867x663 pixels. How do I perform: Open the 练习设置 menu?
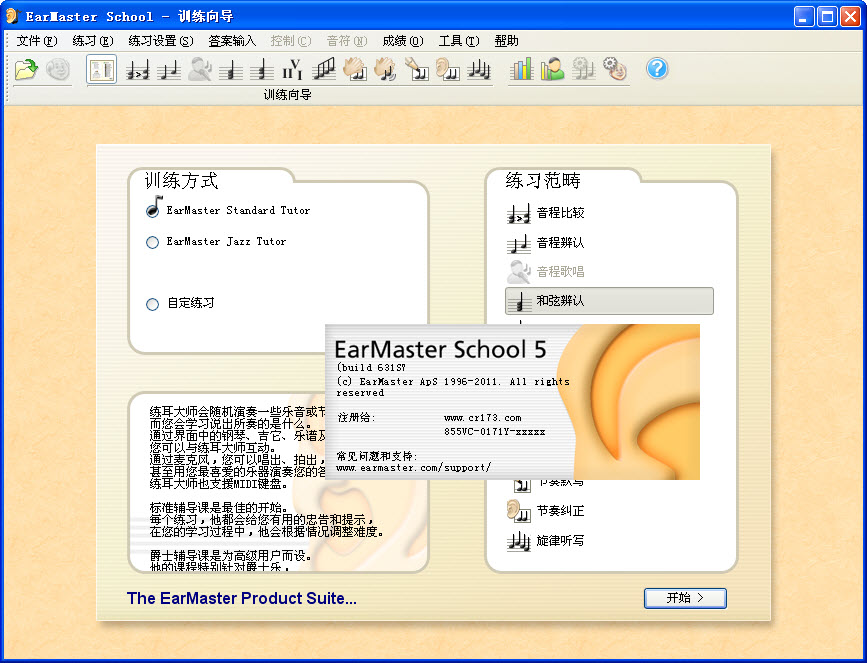(x=161, y=41)
